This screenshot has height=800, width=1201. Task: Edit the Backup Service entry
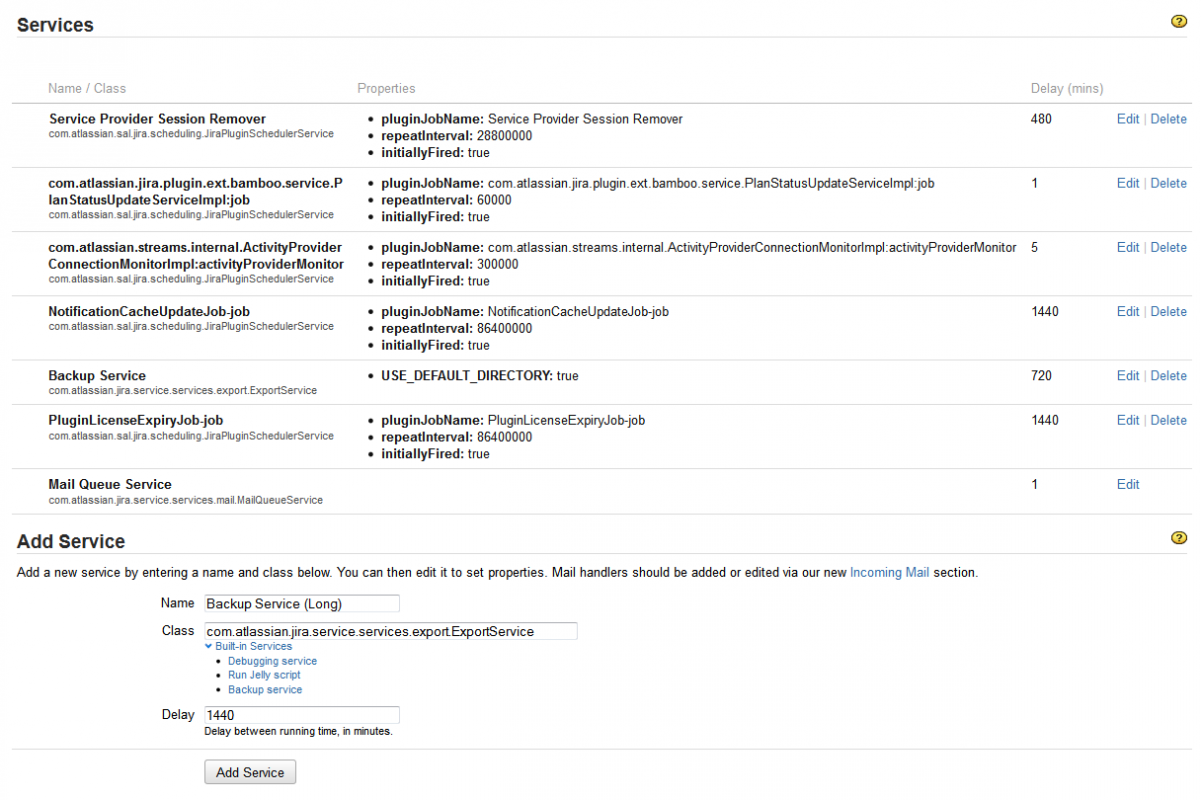click(1127, 376)
